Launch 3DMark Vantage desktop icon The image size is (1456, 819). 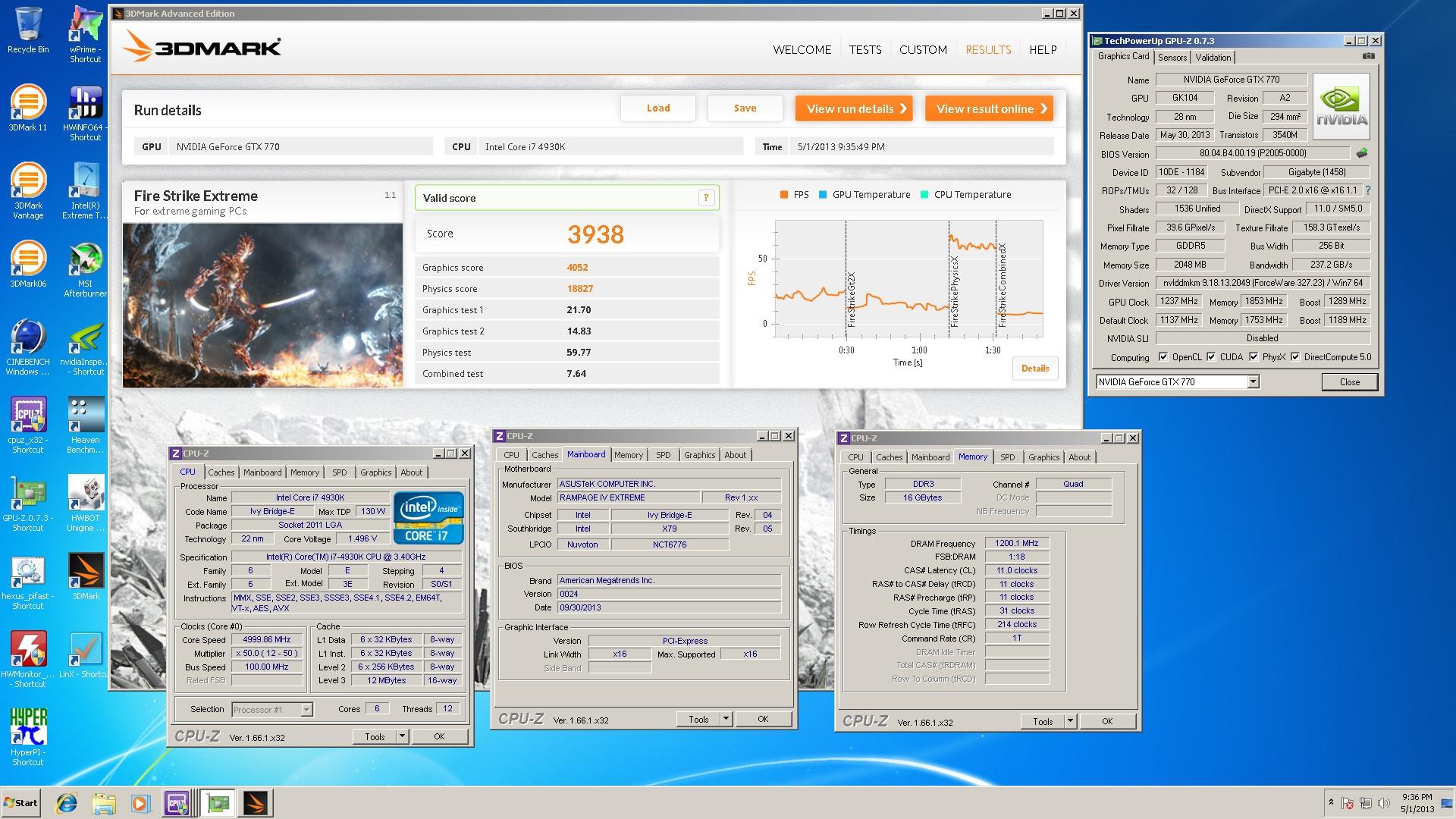click(28, 191)
